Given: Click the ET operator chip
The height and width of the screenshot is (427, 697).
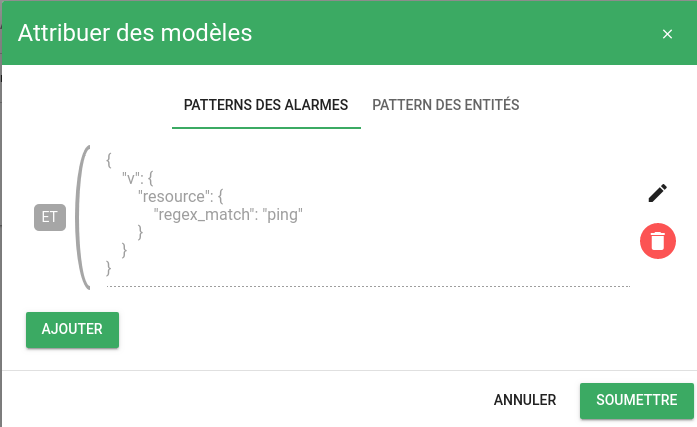Looking at the screenshot, I should tap(49, 217).
